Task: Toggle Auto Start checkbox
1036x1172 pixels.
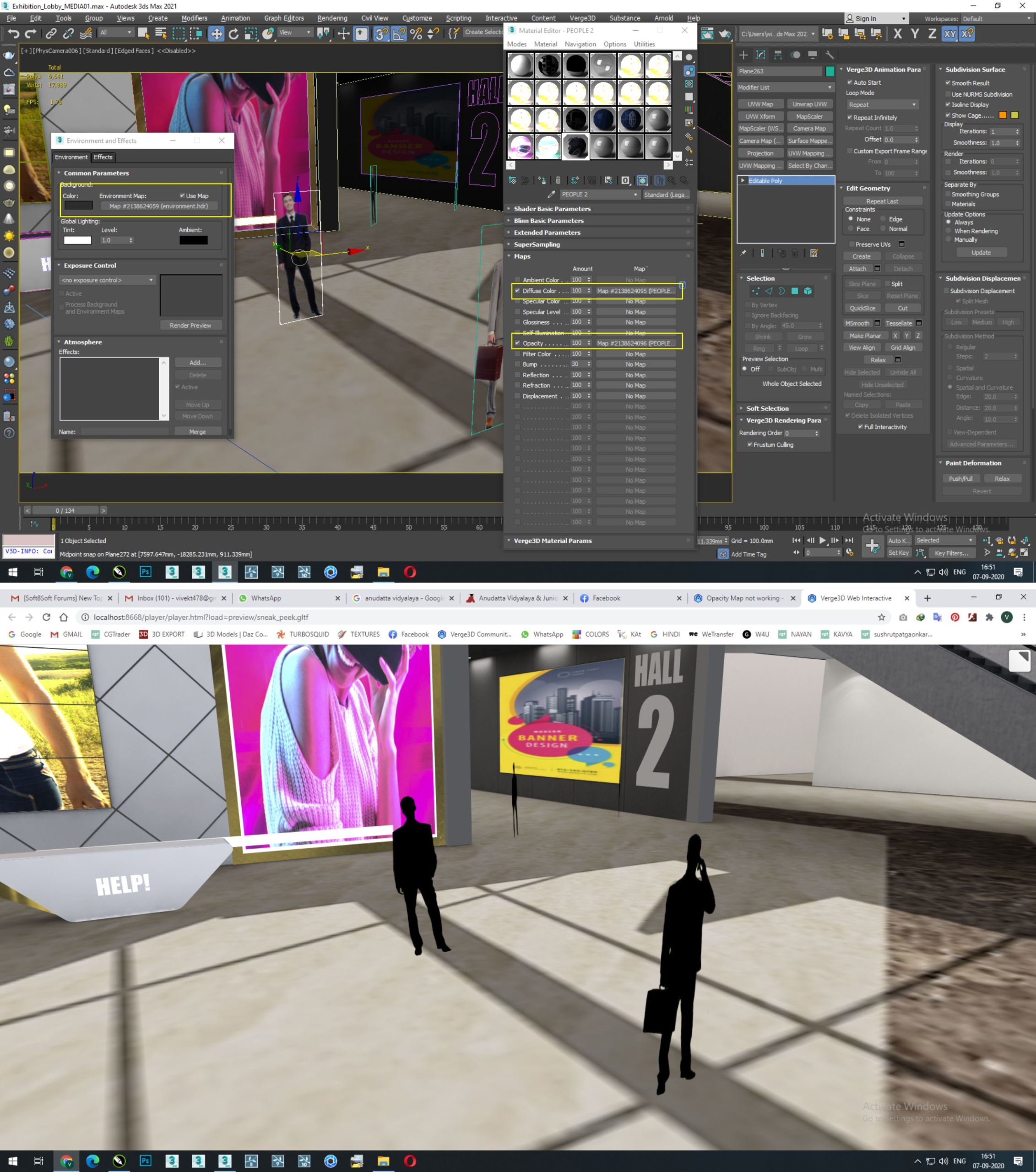Action: coord(849,82)
